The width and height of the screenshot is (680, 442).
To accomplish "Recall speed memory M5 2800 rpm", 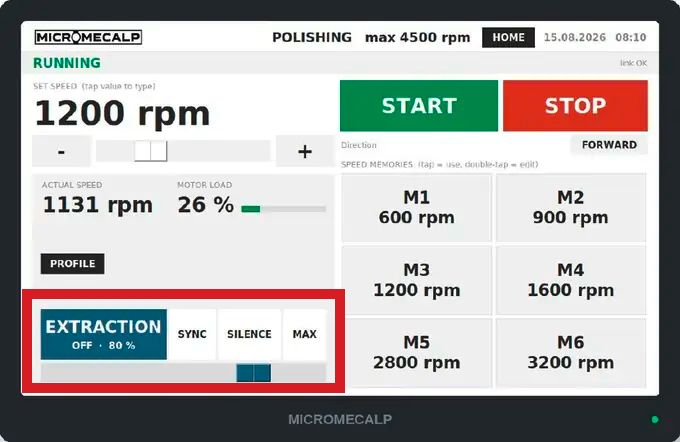I will click(416, 353).
